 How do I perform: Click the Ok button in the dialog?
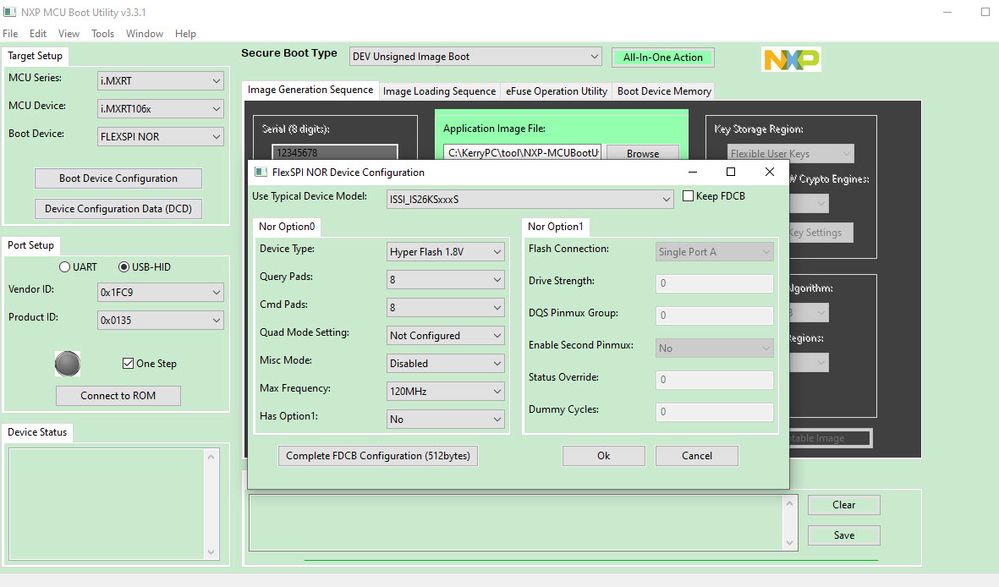tap(603, 456)
